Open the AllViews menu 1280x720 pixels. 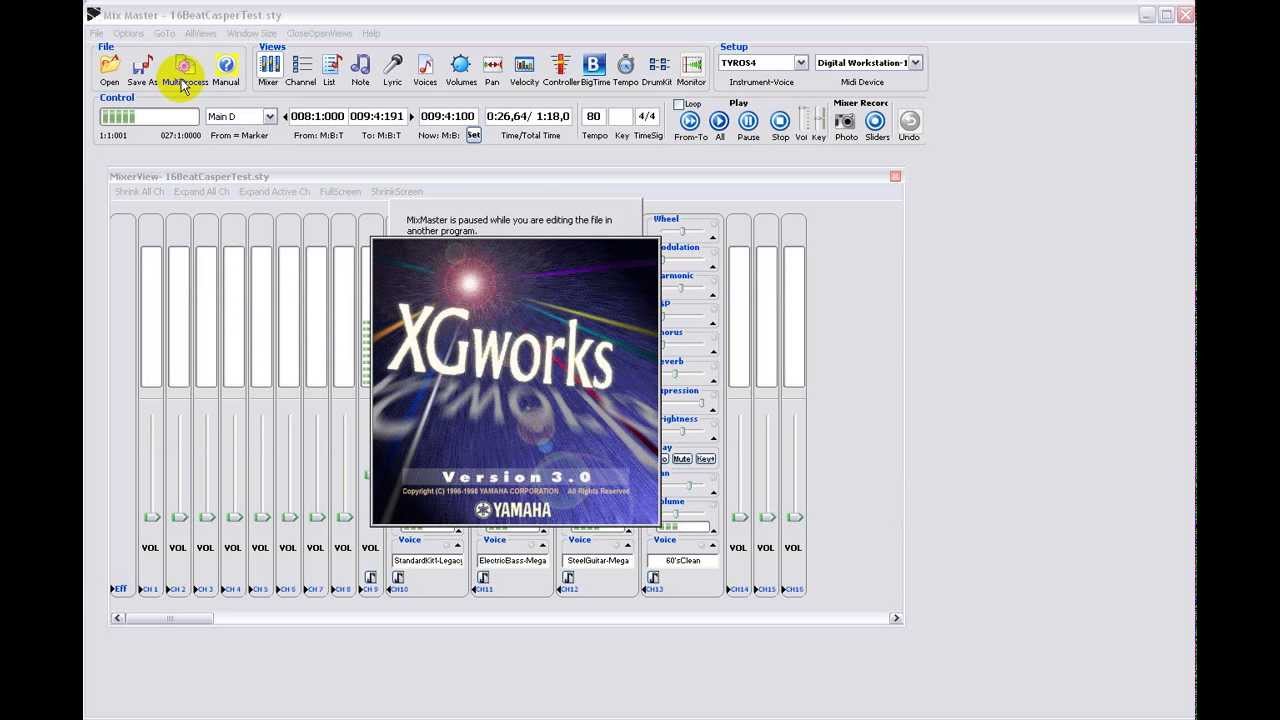[x=200, y=34]
